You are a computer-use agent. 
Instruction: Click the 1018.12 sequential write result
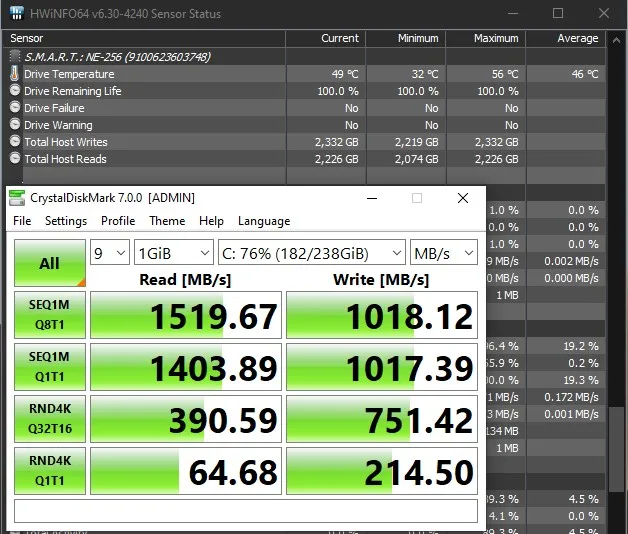pyautogui.click(x=382, y=315)
